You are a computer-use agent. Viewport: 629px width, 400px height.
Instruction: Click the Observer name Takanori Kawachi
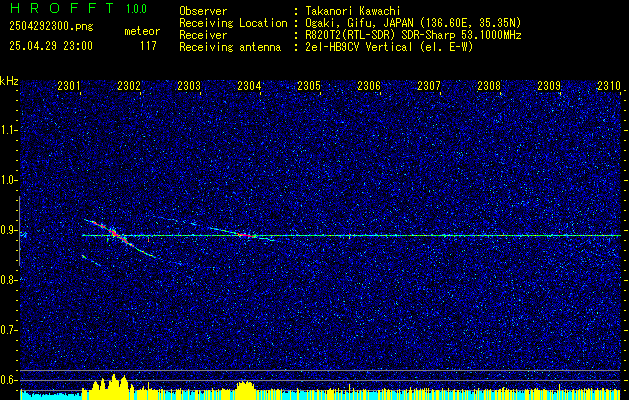pos(352,12)
